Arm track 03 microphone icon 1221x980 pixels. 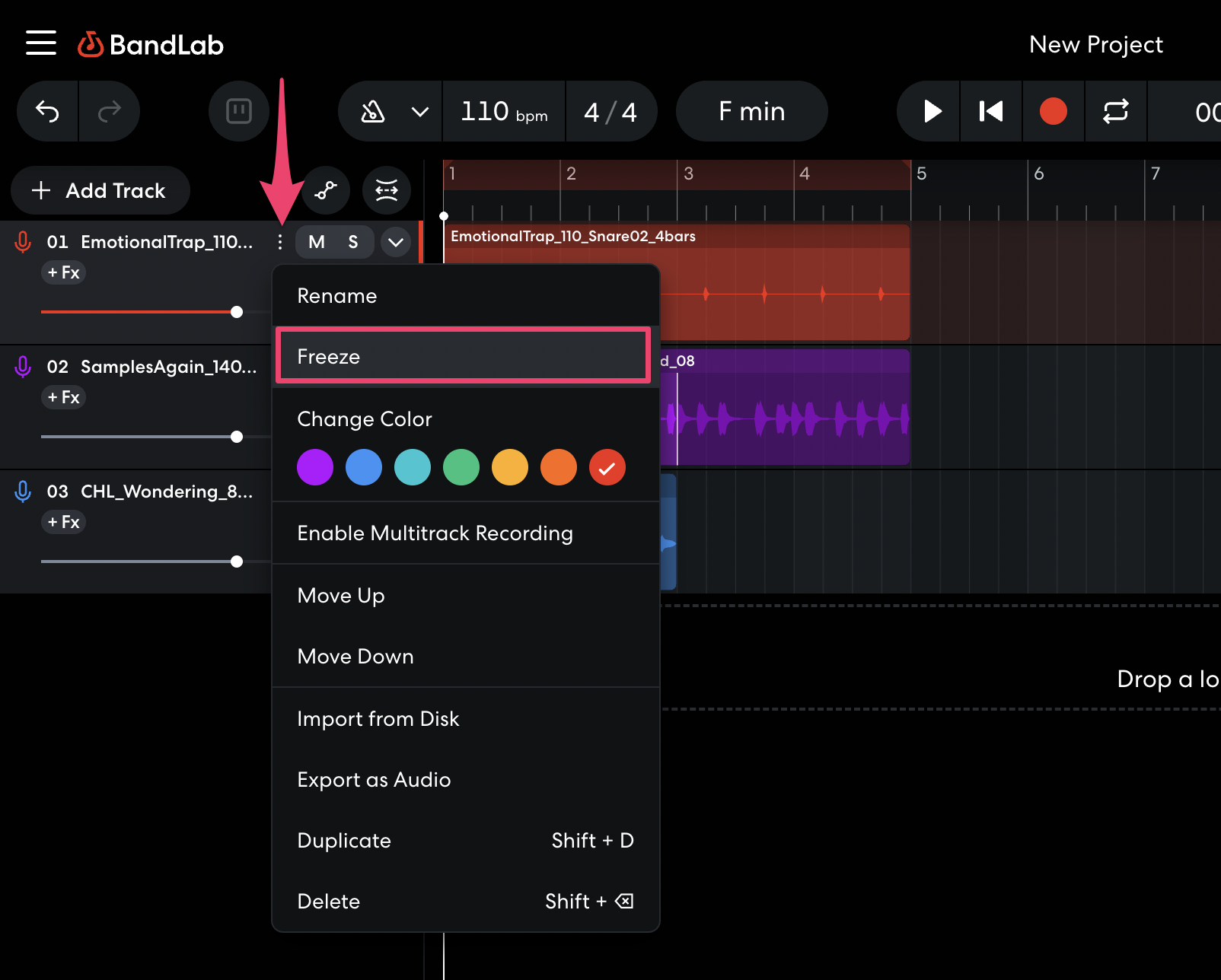(x=23, y=492)
